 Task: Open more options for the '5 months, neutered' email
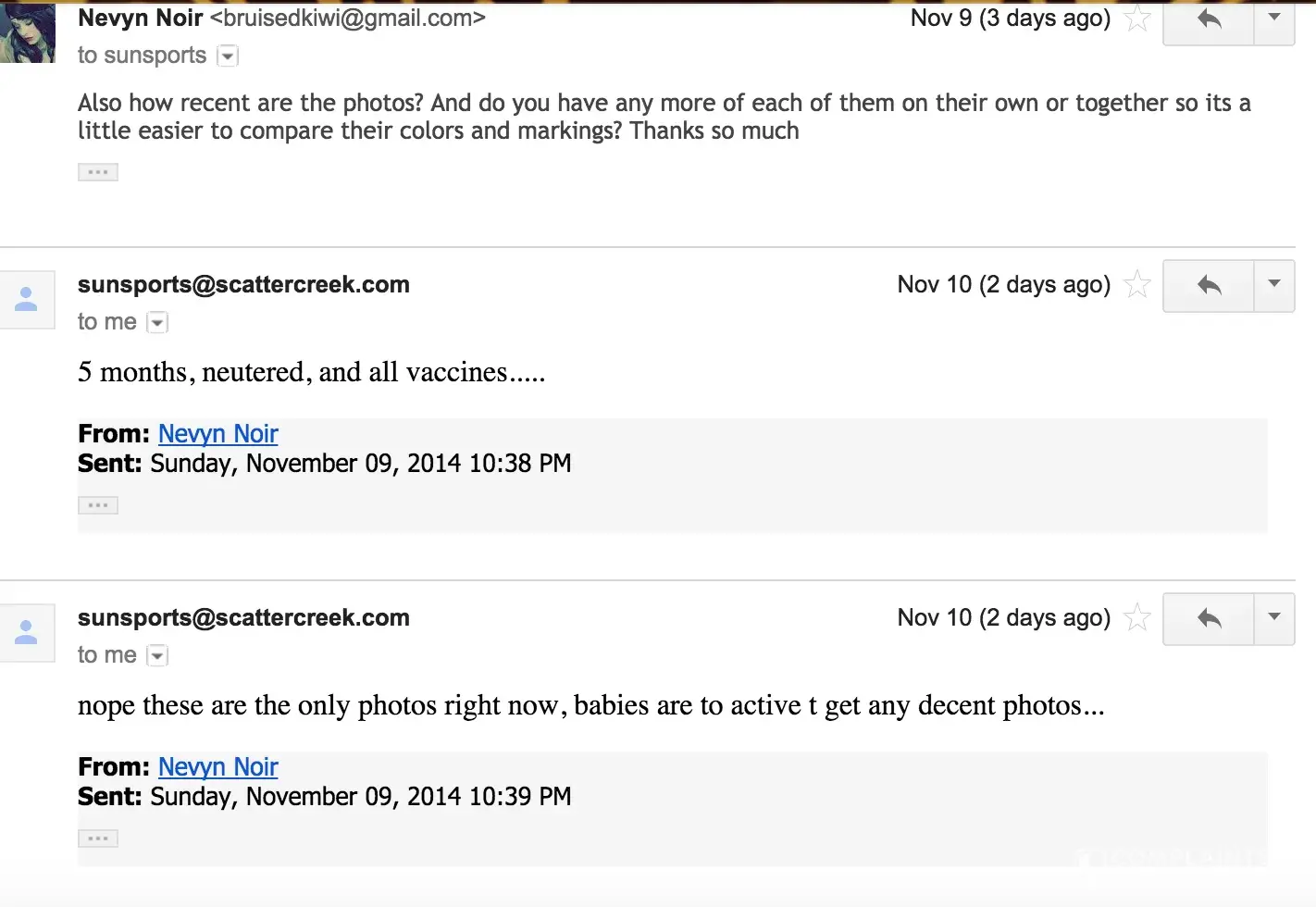1274,285
